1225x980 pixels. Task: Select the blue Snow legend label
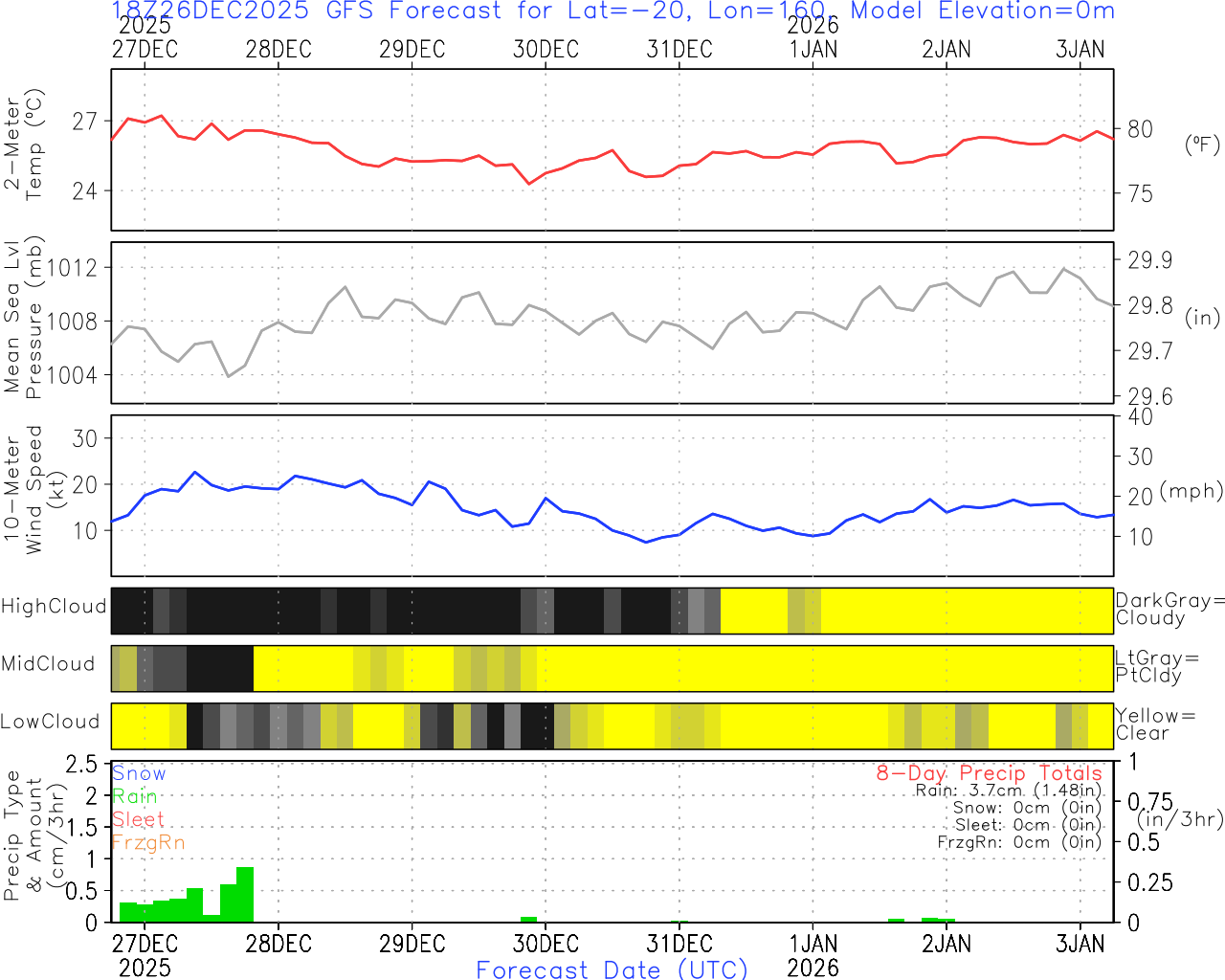(139, 773)
